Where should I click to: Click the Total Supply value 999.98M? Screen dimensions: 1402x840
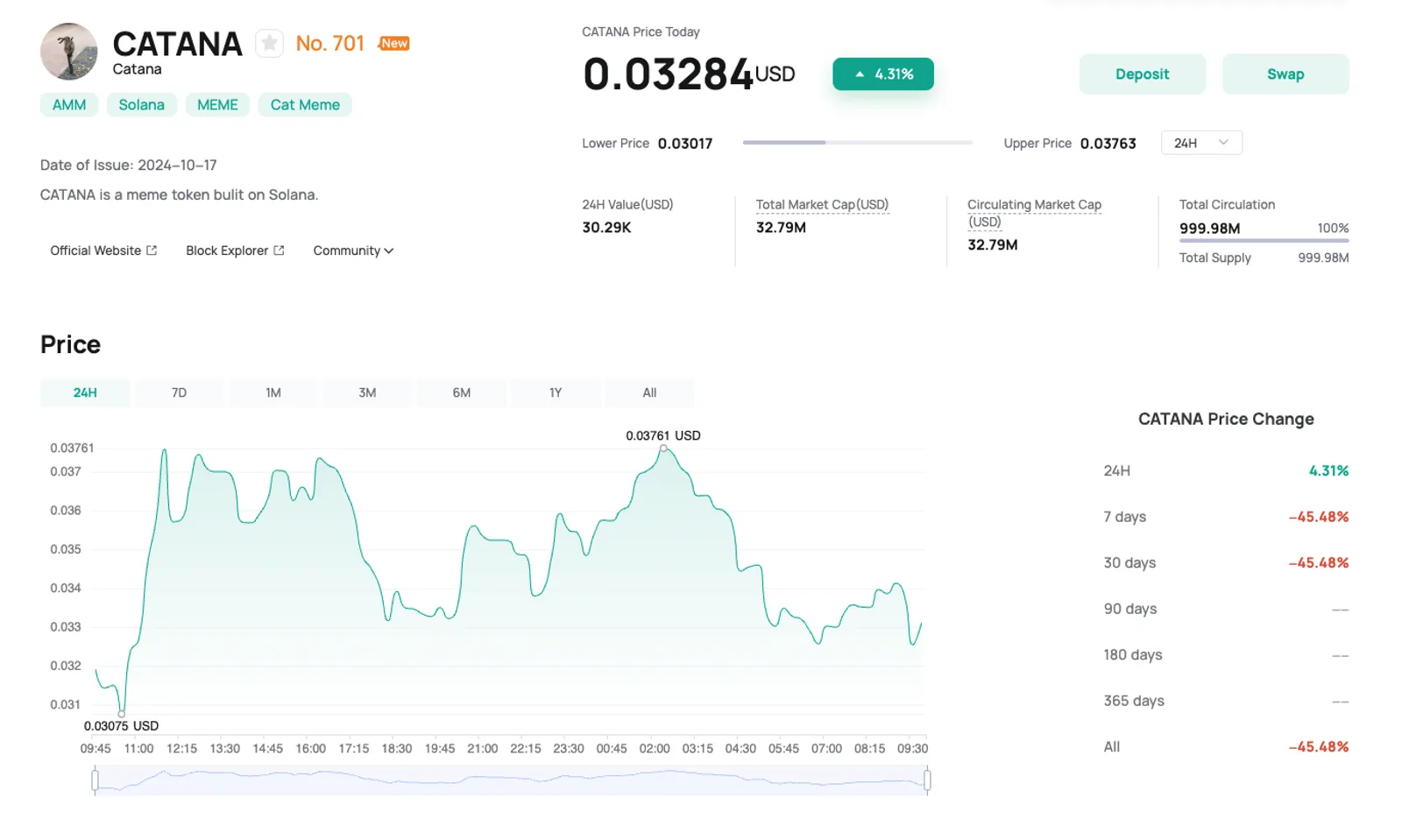(x=1323, y=258)
